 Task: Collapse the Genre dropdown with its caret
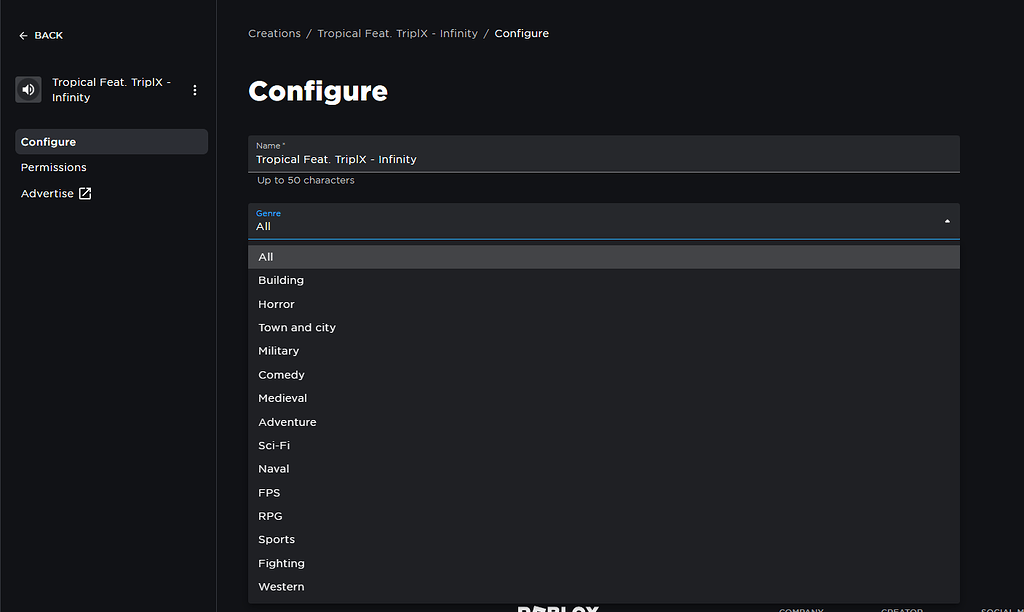point(946,220)
